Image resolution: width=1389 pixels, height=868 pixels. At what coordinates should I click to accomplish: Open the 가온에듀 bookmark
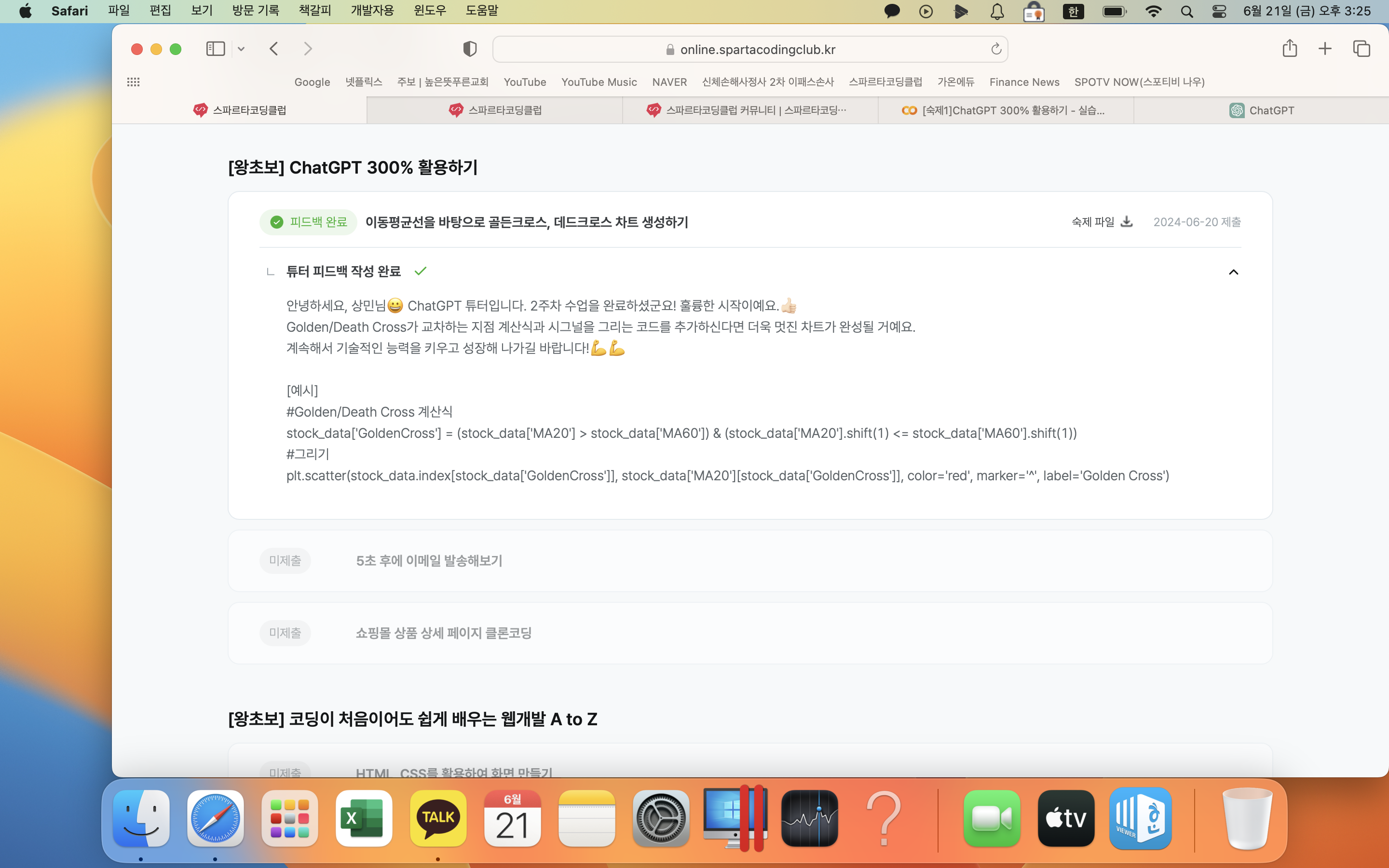pyautogui.click(x=955, y=82)
